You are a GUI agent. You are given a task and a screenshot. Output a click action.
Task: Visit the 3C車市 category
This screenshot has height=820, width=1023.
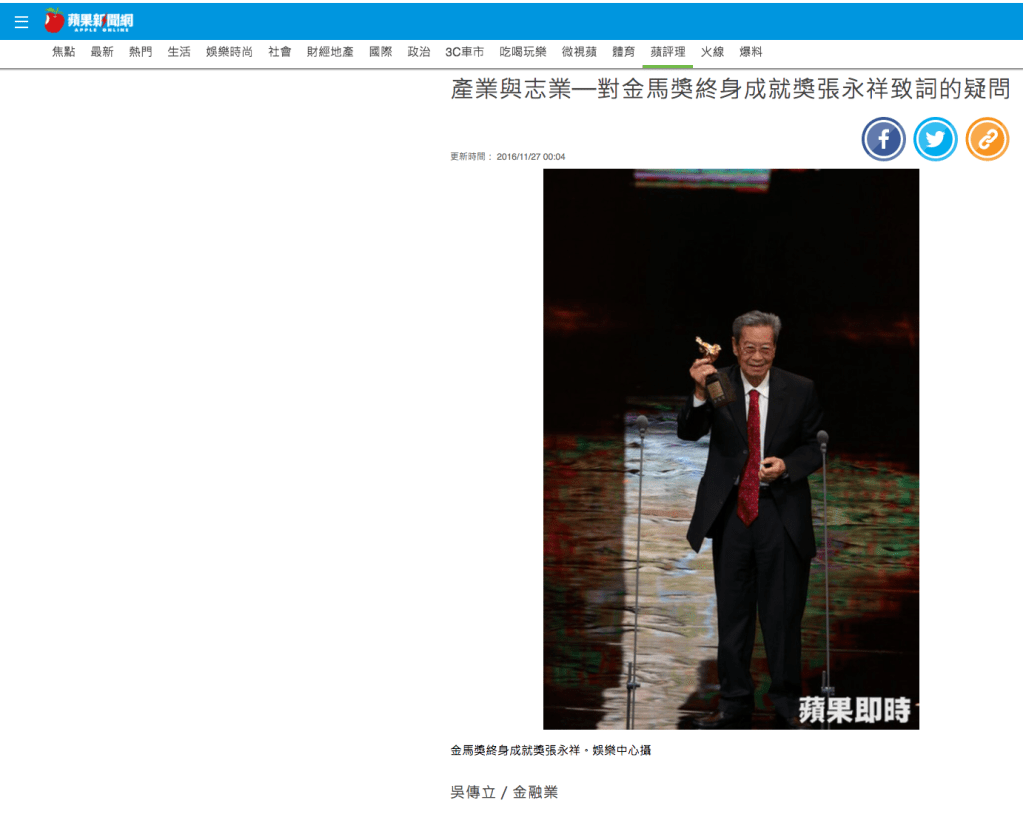click(465, 52)
